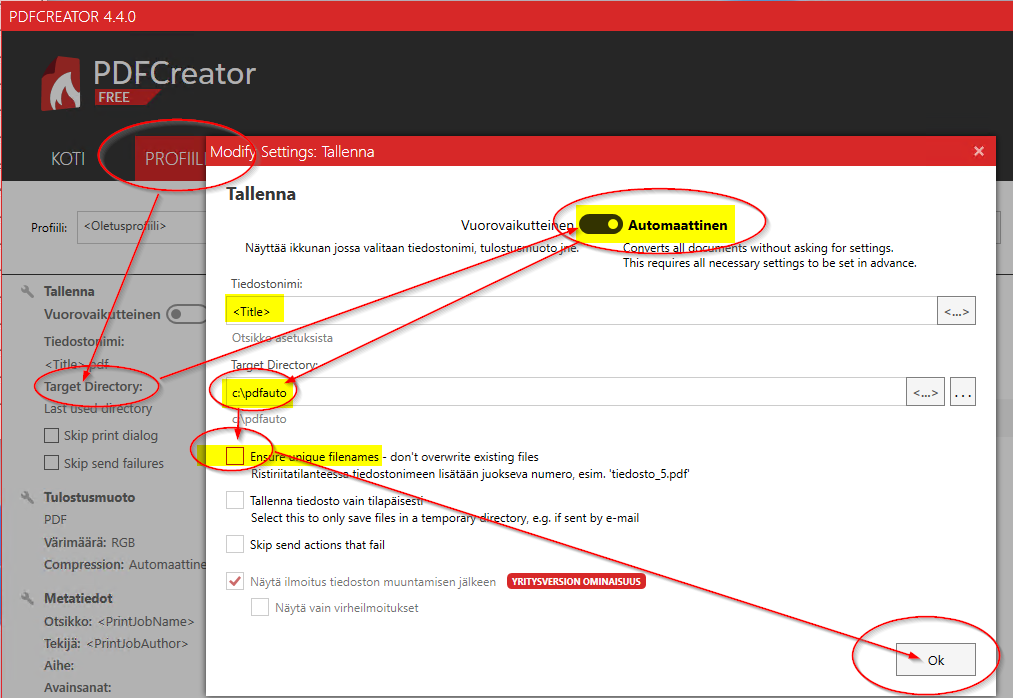Browse for target directory with the ... button
The height and width of the screenshot is (698, 1013).
click(963, 392)
